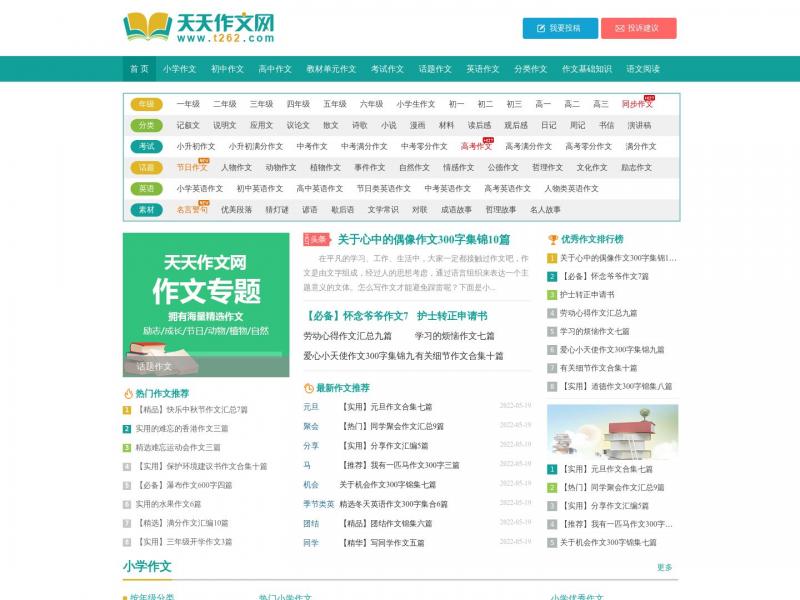Open the 【必备】怀念爷爷作文7 link
The image size is (800, 600).
click(x=356, y=316)
